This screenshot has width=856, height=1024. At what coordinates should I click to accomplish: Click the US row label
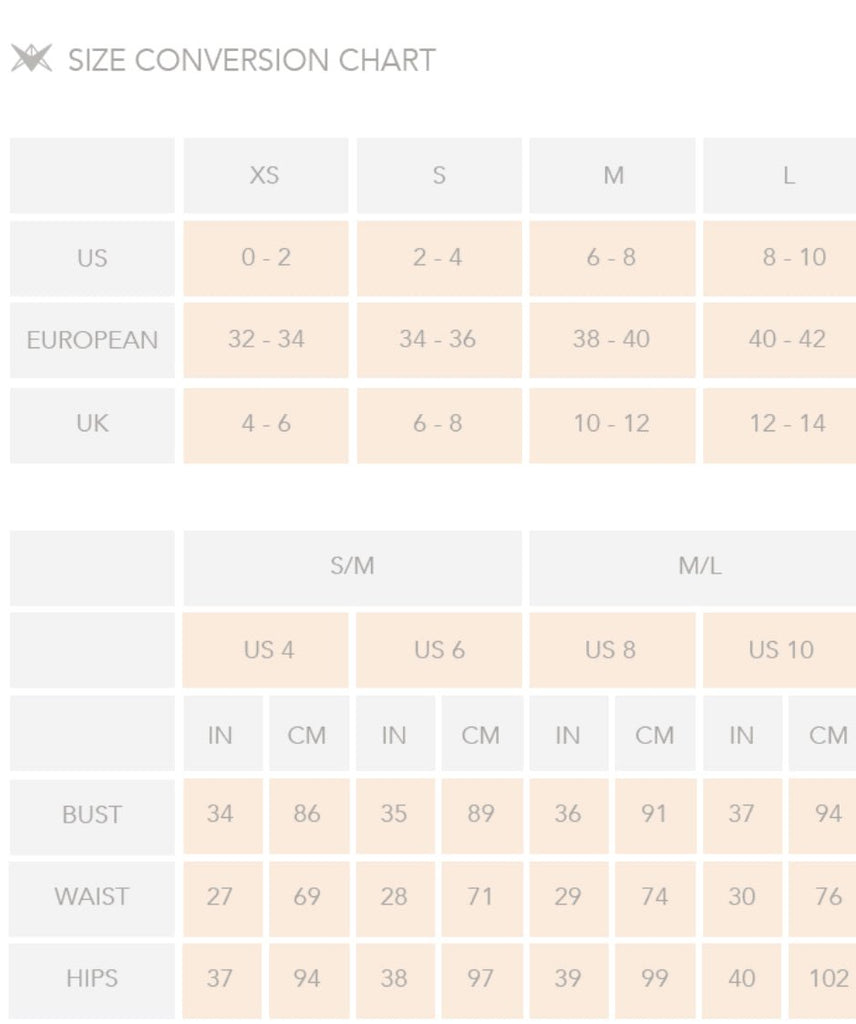pyautogui.click(x=92, y=258)
